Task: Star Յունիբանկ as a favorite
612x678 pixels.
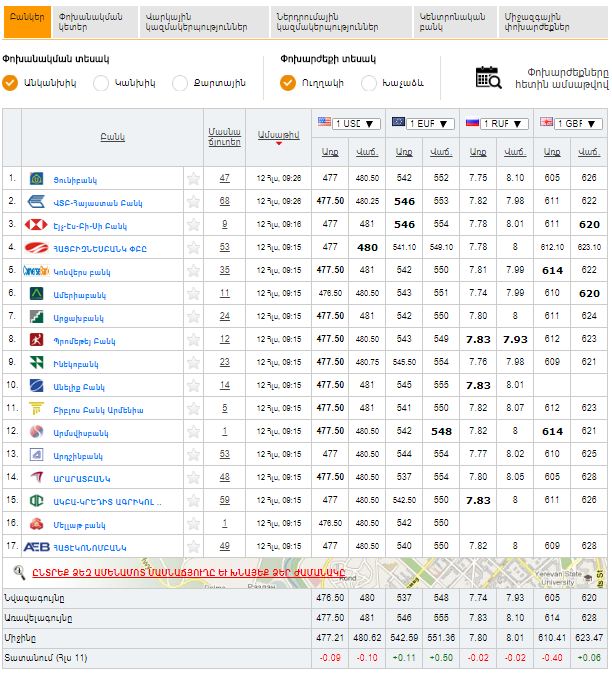Action: [193, 178]
